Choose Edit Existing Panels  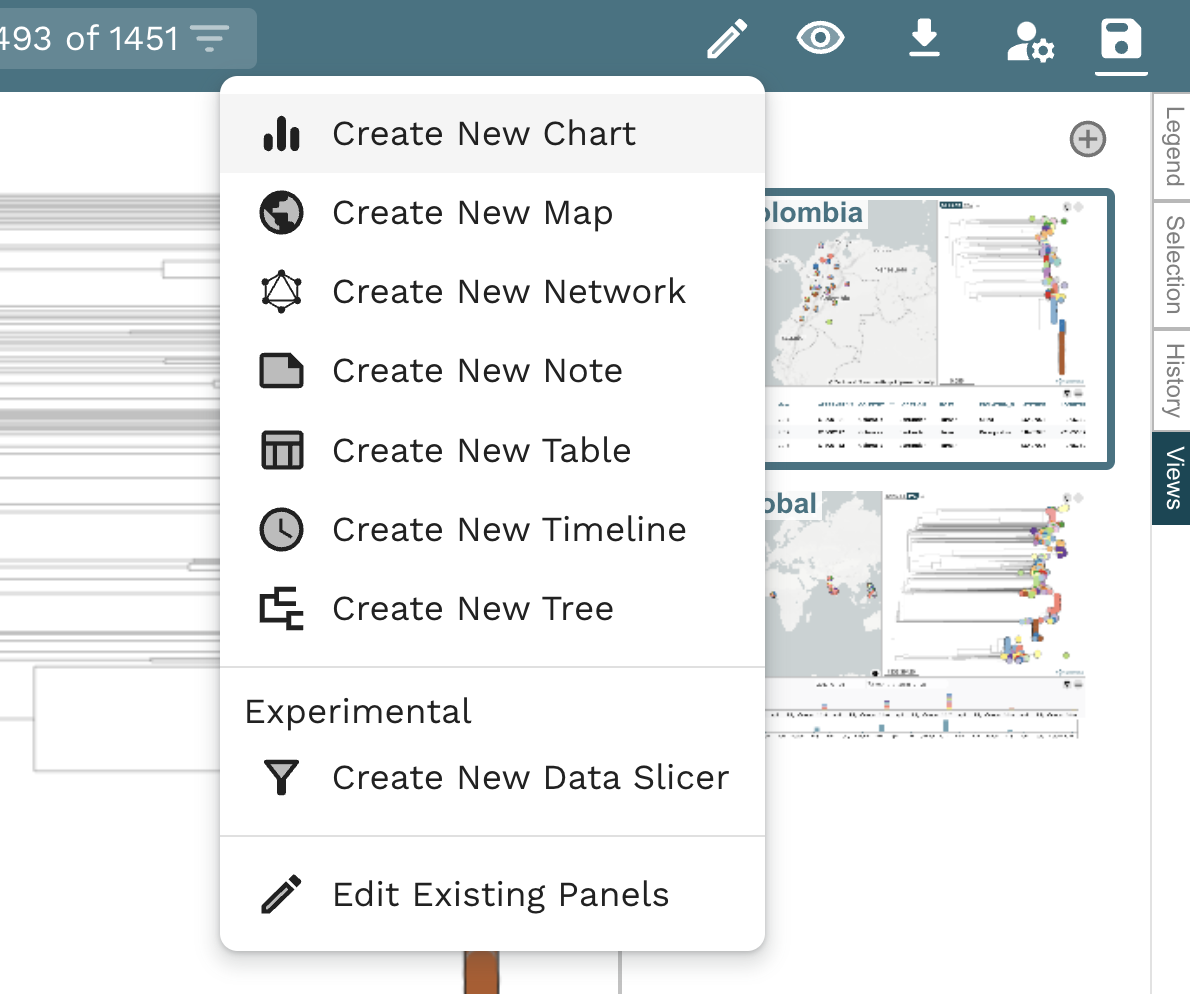coord(493,894)
